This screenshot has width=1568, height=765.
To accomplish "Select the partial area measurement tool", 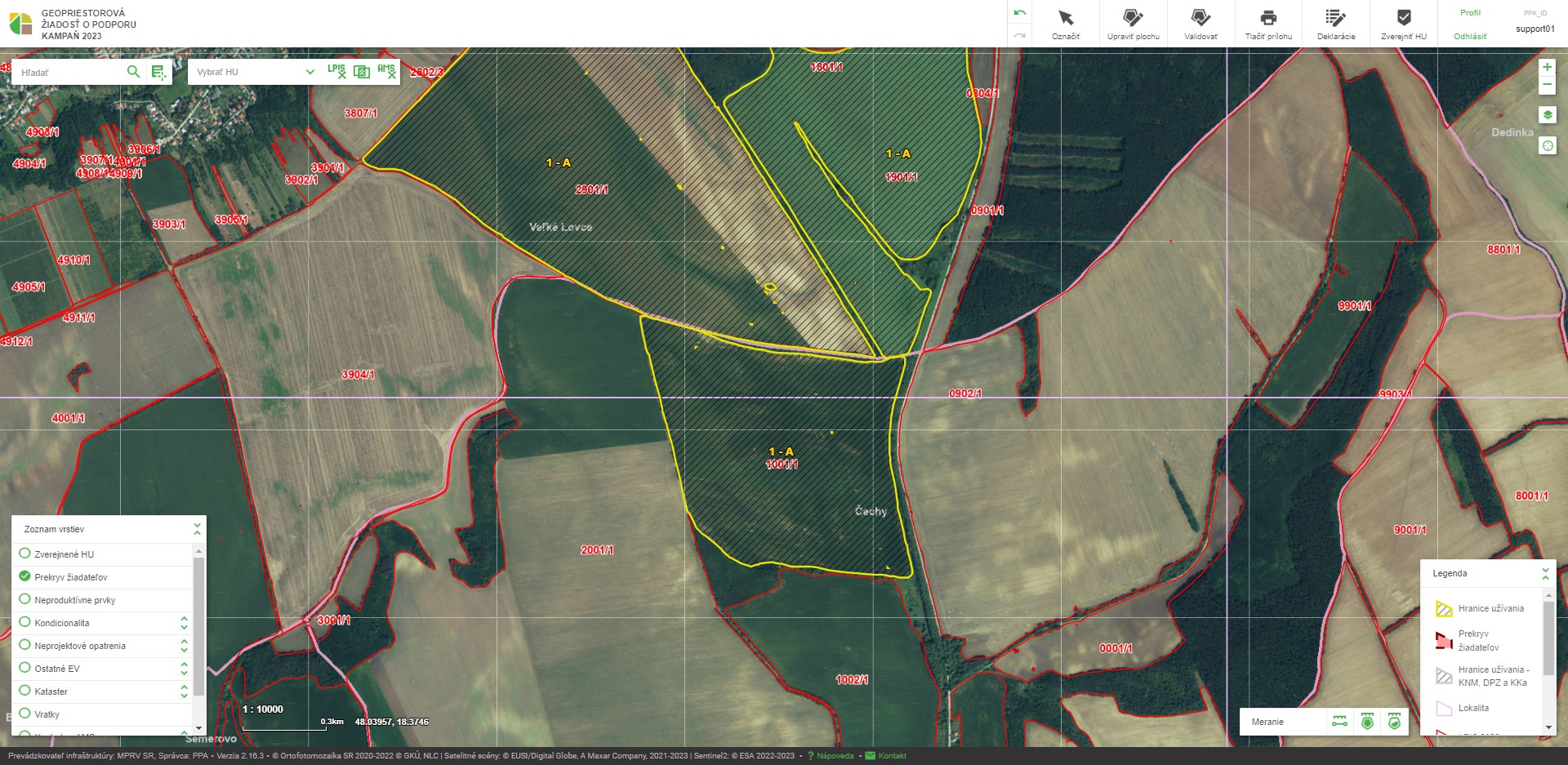I will tap(1394, 722).
